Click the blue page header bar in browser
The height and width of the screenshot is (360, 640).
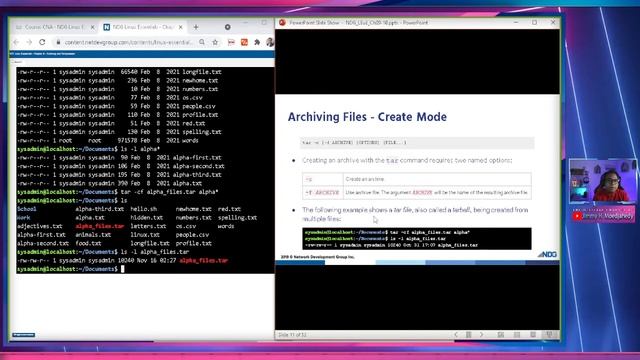pyautogui.click(x=142, y=53)
